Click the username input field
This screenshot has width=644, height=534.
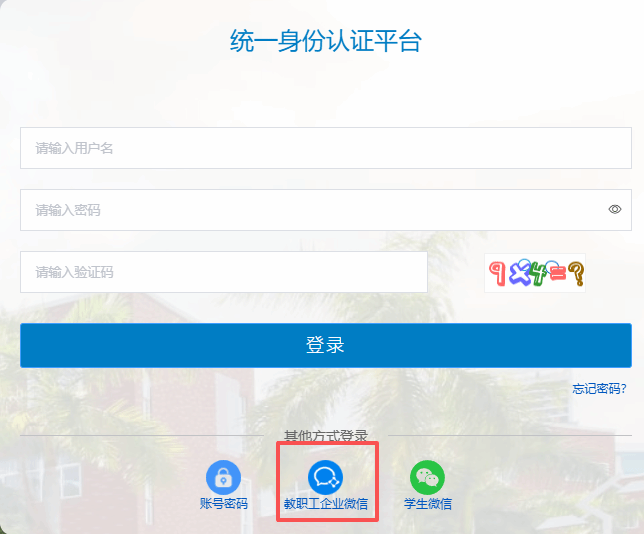click(325, 148)
